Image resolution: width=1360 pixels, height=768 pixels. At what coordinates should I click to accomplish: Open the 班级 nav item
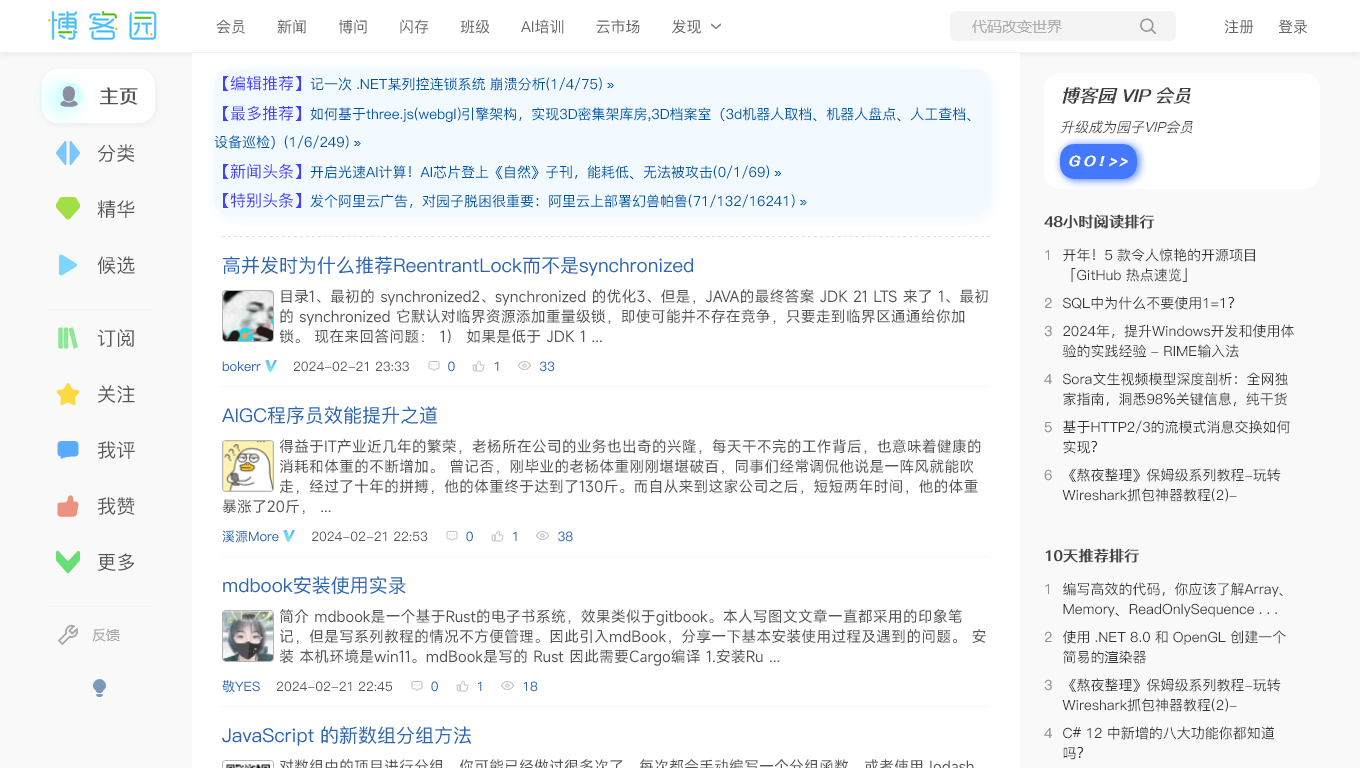click(475, 27)
